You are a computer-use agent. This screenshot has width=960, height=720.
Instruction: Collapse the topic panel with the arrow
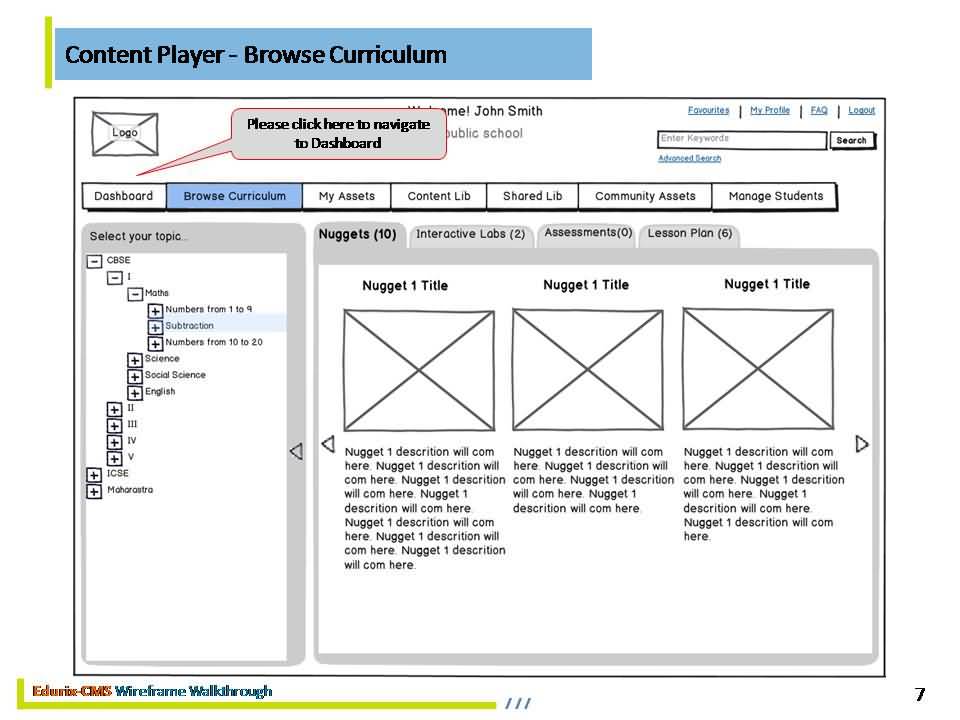coord(295,452)
